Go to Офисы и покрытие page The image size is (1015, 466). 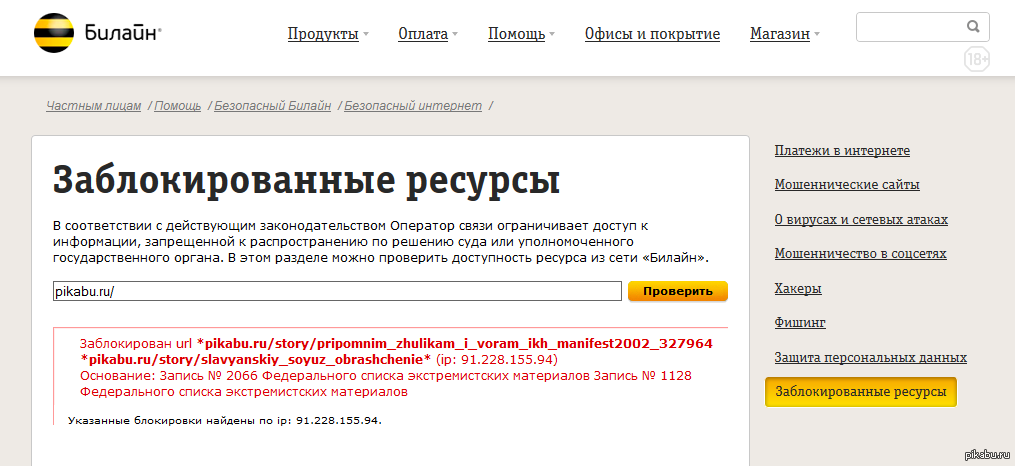(x=652, y=34)
